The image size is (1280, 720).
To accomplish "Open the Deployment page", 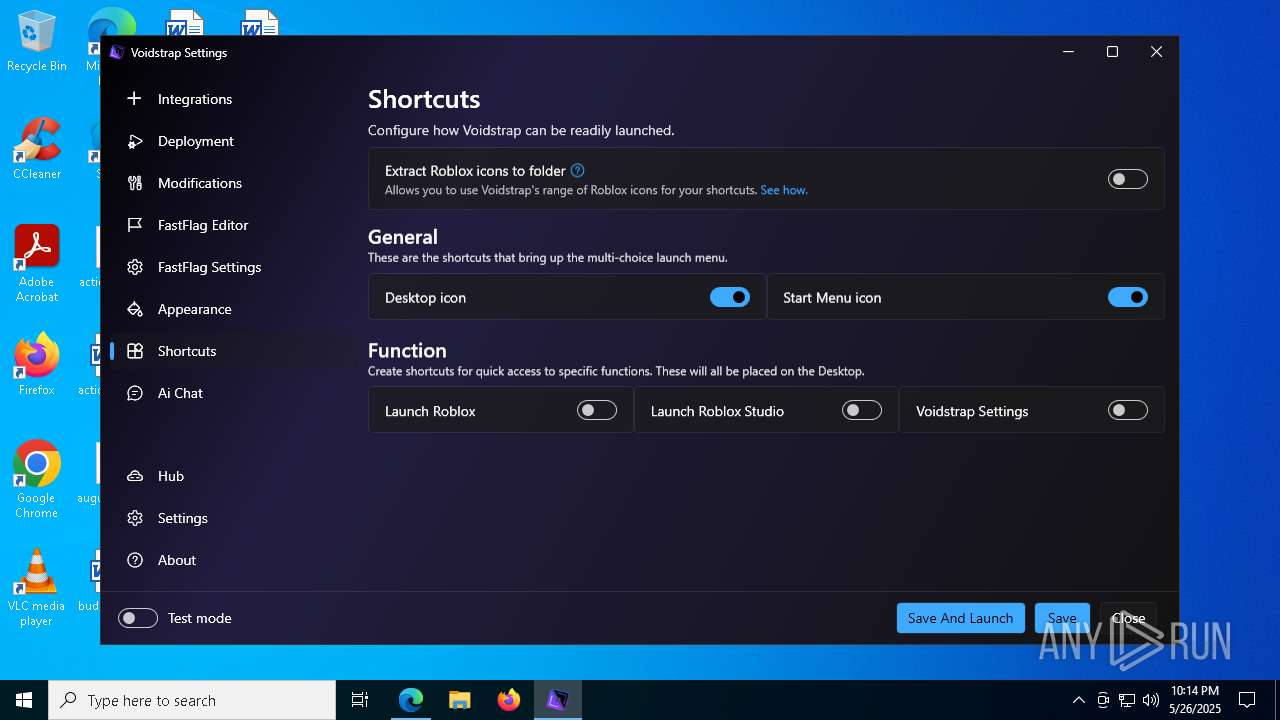I will point(229,141).
